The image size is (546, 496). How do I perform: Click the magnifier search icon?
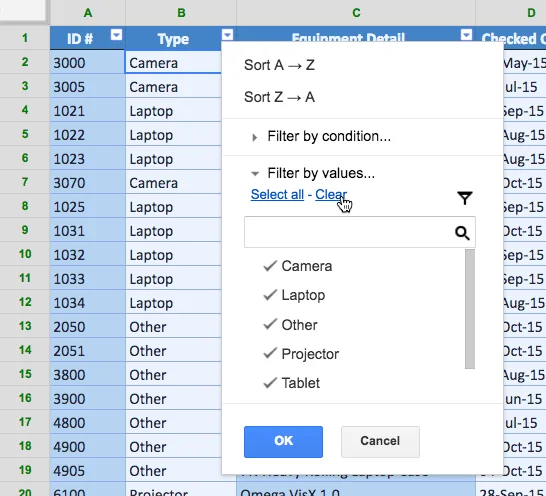tap(462, 233)
